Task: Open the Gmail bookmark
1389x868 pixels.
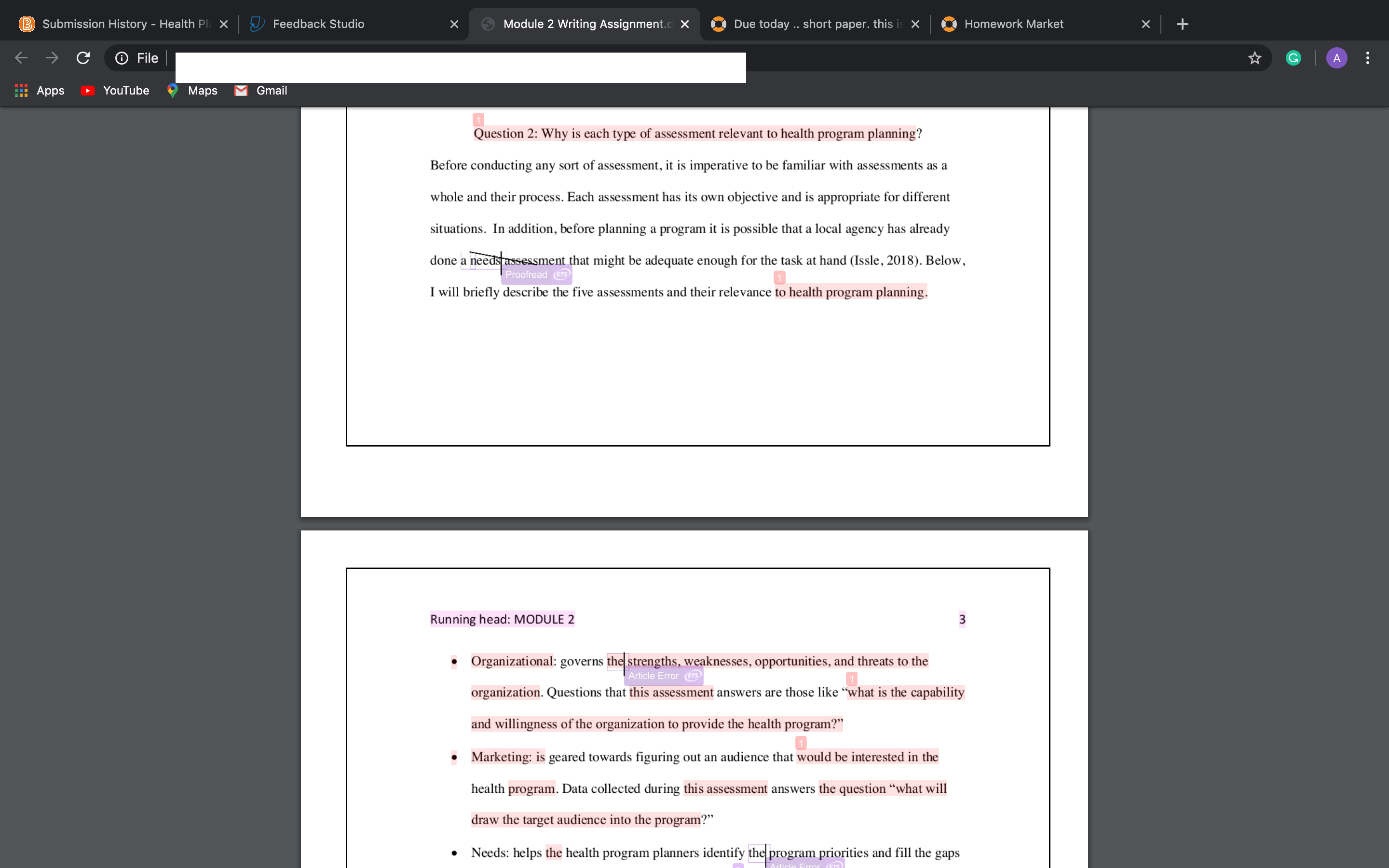Action: [x=260, y=90]
